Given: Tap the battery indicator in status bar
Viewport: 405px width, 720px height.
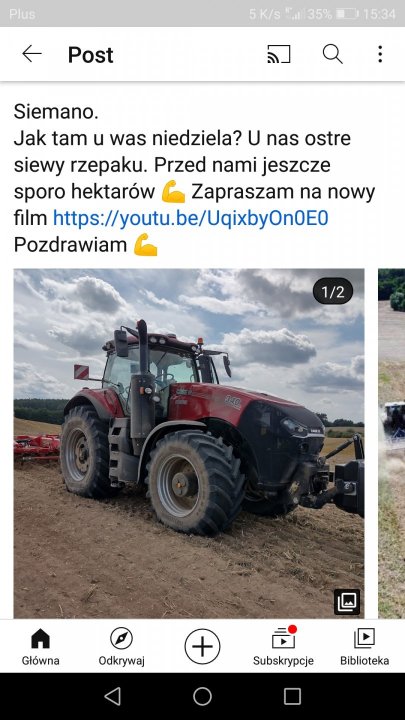Looking at the screenshot, I should [x=347, y=14].
